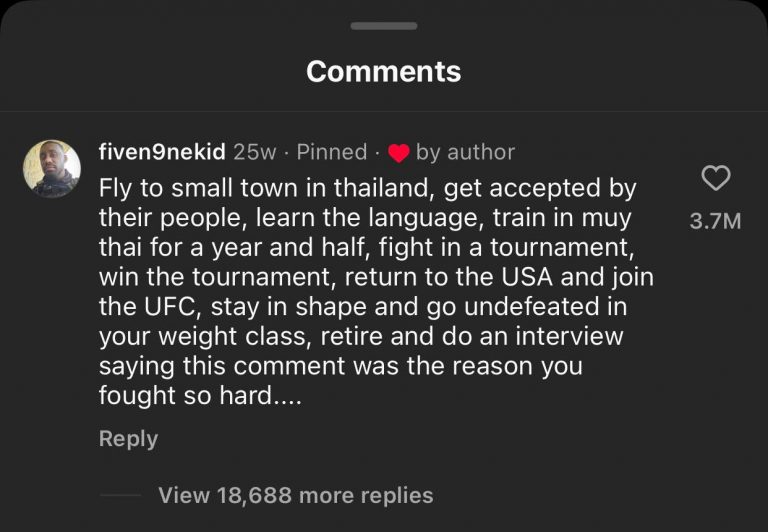Like the comment with the heart outline

tap(716, 180)
